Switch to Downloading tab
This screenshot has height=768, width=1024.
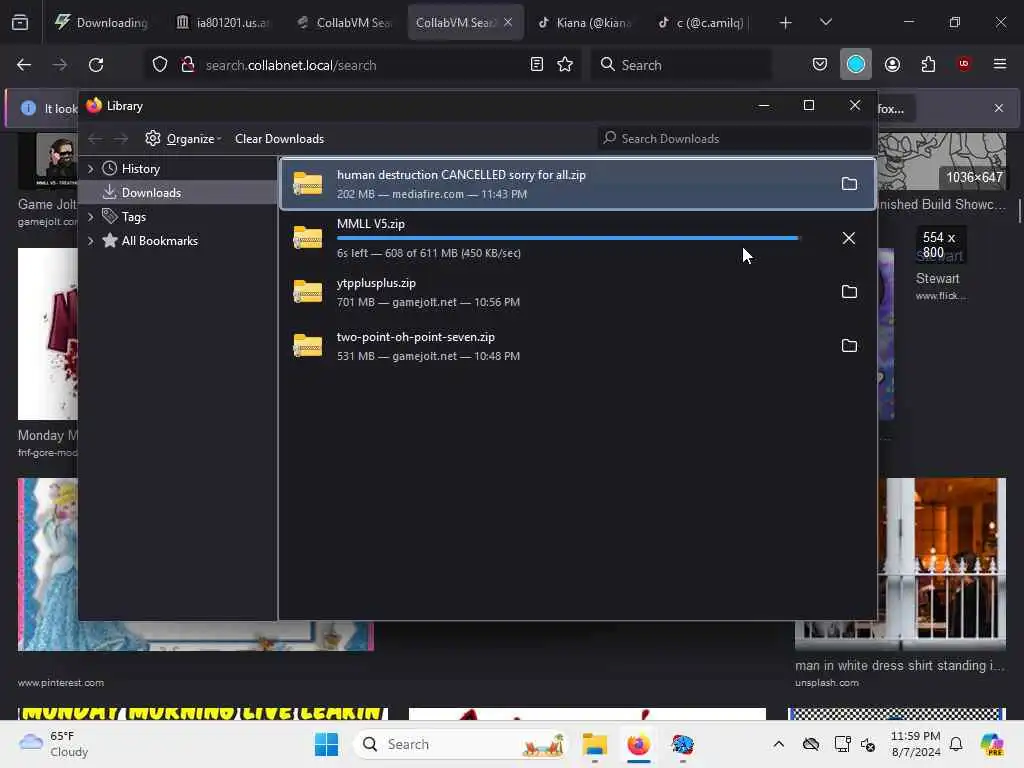pos(102,23)
